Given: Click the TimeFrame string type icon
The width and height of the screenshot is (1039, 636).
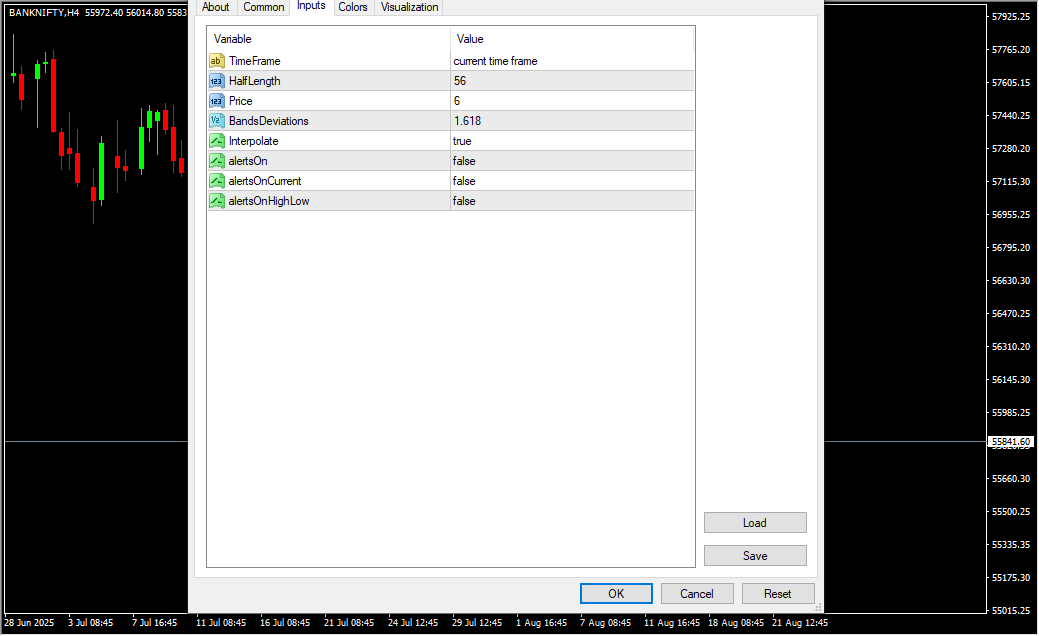Looking at the screenshot, I should (216, 61).
